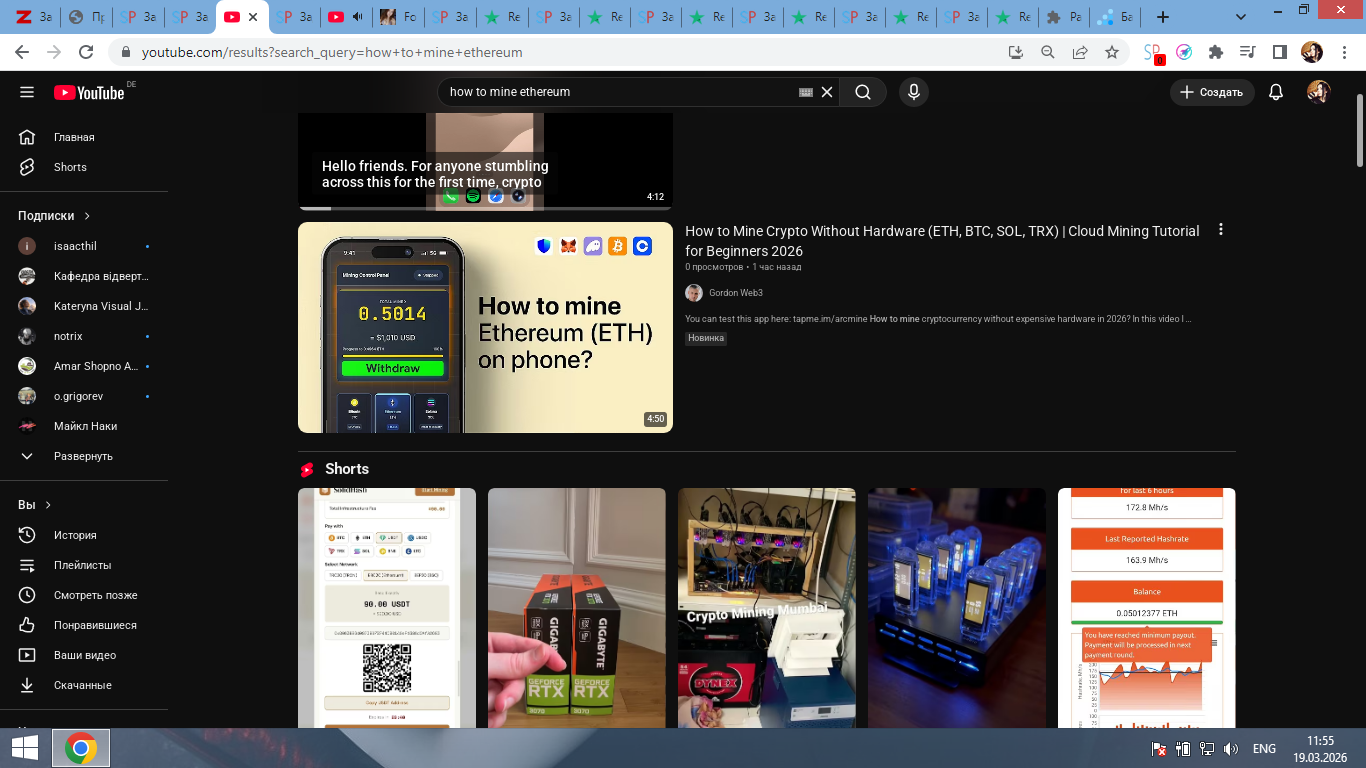Image resolution: width=1366 pixels, height=768 pixels.
Task: Open the Cloud Mining Tutorial video title
Action: (942, 241)
